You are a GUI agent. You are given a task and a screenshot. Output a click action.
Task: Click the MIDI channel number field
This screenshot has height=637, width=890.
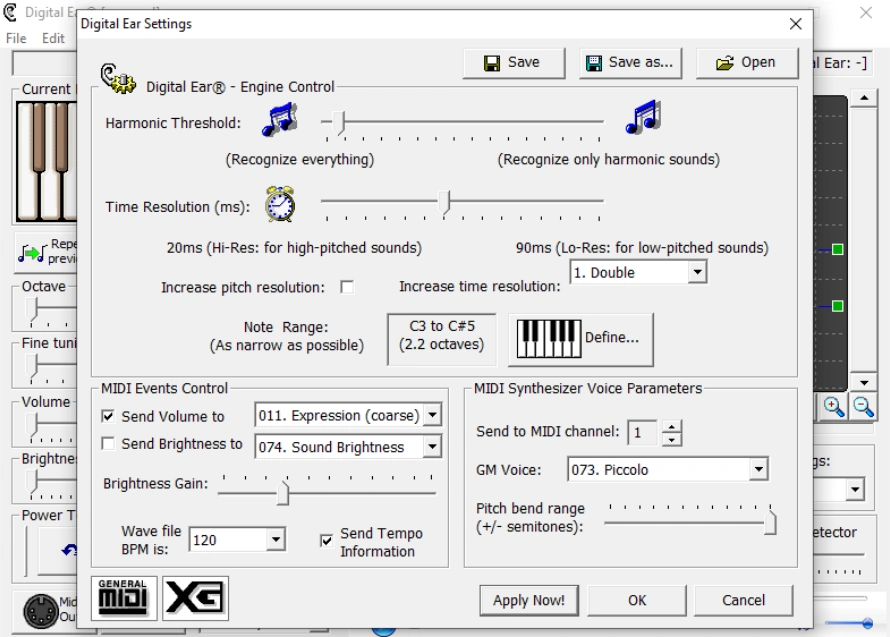pyautogui.click(x=642, y=433)
